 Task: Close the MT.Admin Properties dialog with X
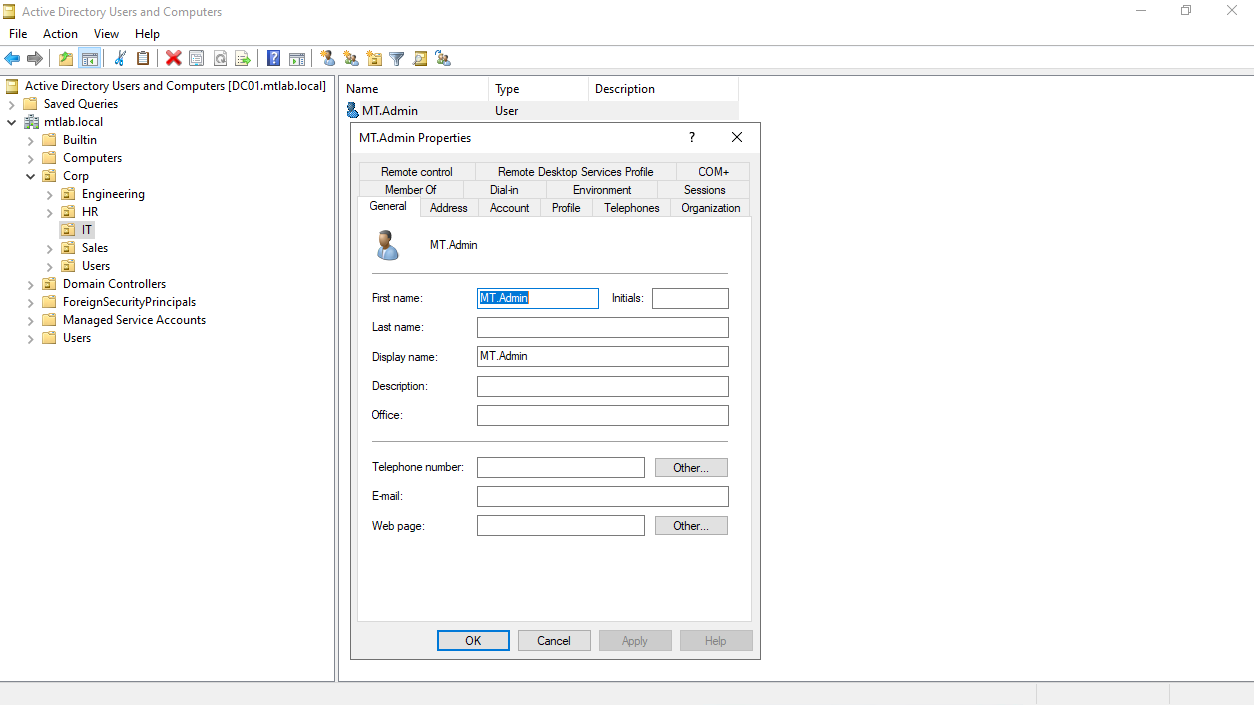pyautogui.click(x=737, y=137)
